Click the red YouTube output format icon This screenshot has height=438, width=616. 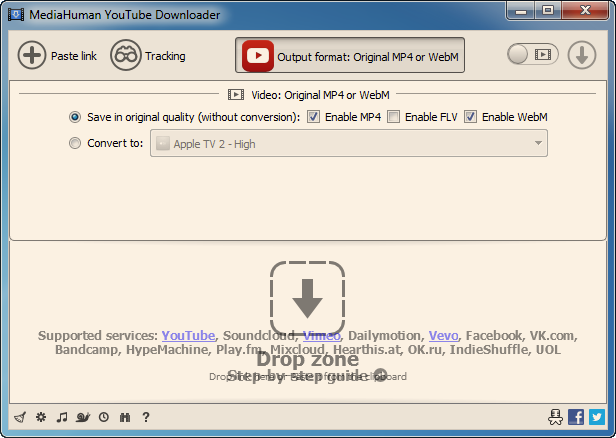(x=258, y=56)
